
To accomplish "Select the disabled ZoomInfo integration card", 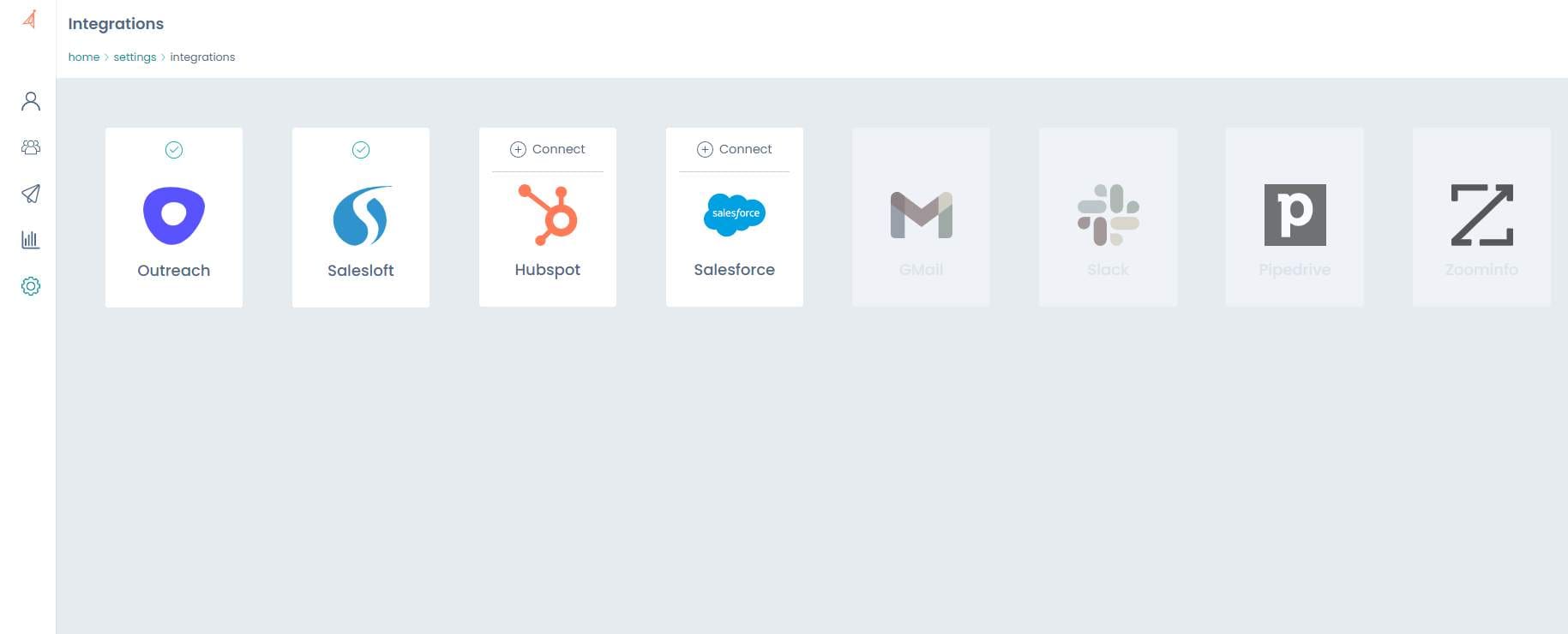I will pos(1481,217).
